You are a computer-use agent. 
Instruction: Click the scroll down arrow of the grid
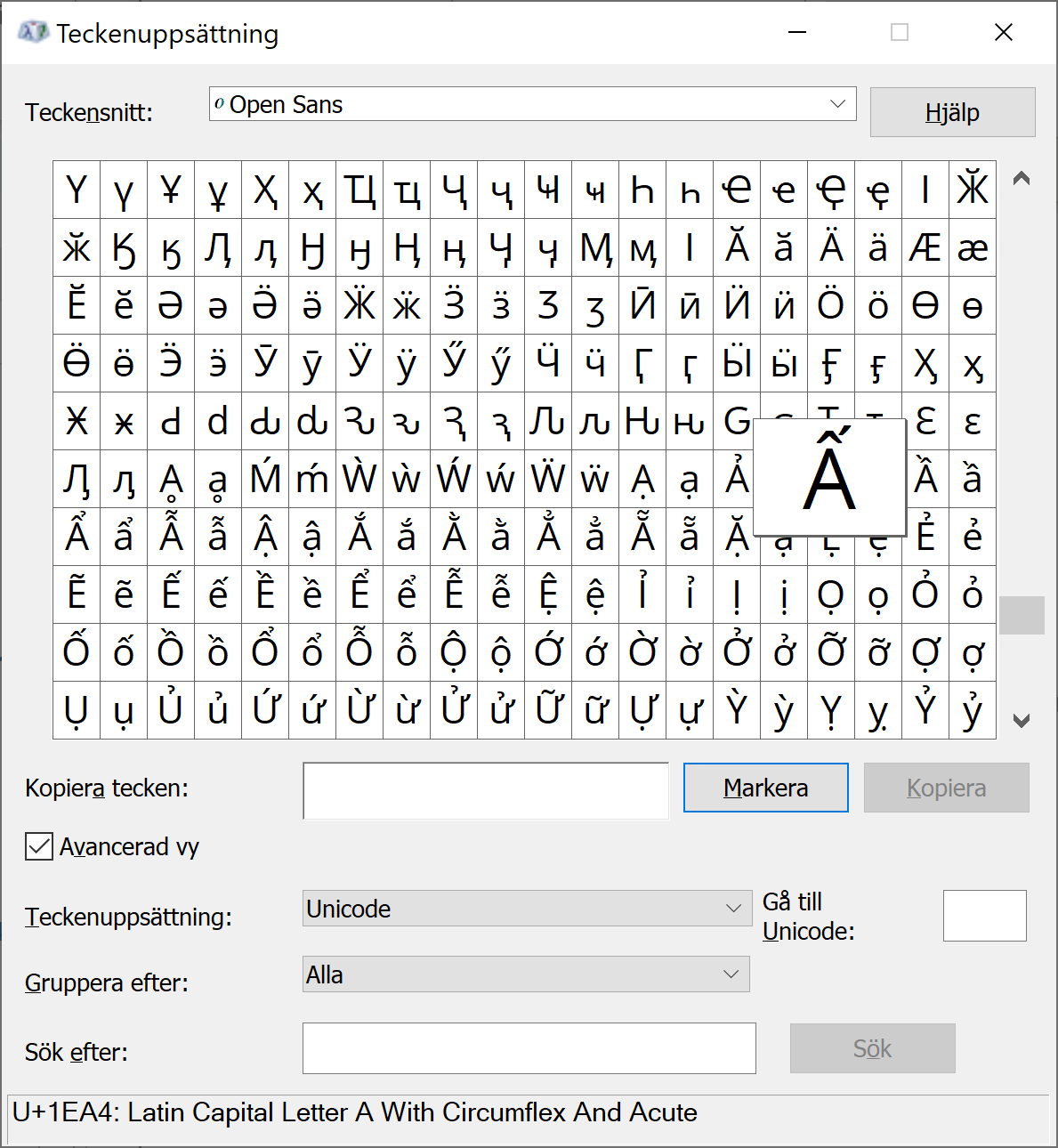pos(1022,720)
